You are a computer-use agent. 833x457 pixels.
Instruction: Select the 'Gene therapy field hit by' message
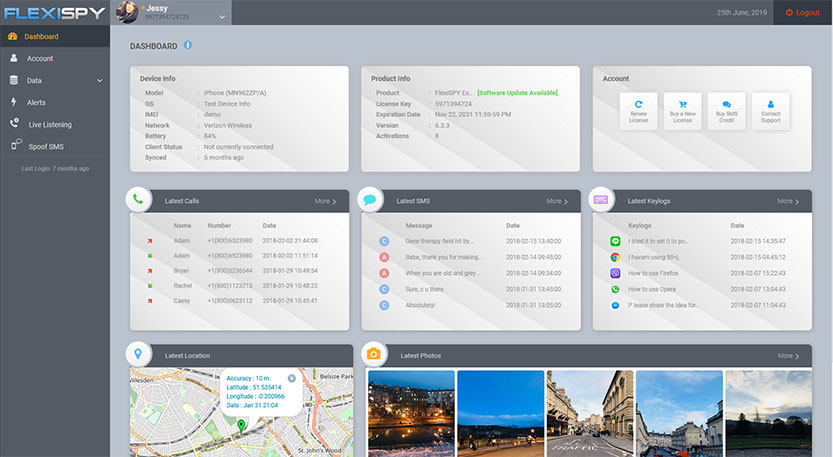point(439,241)
